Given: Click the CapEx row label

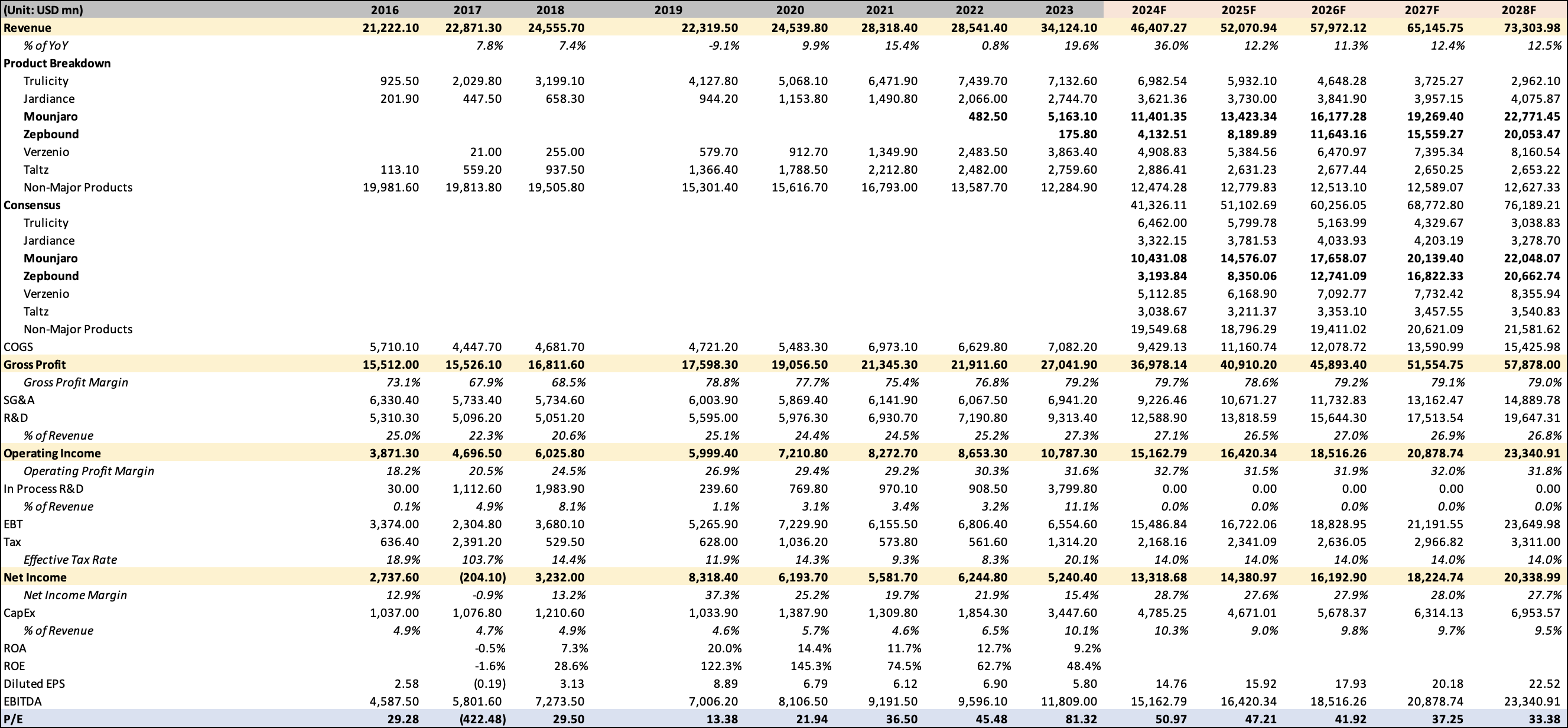Looking at the screenshot, I should click(x=19, y=612).
